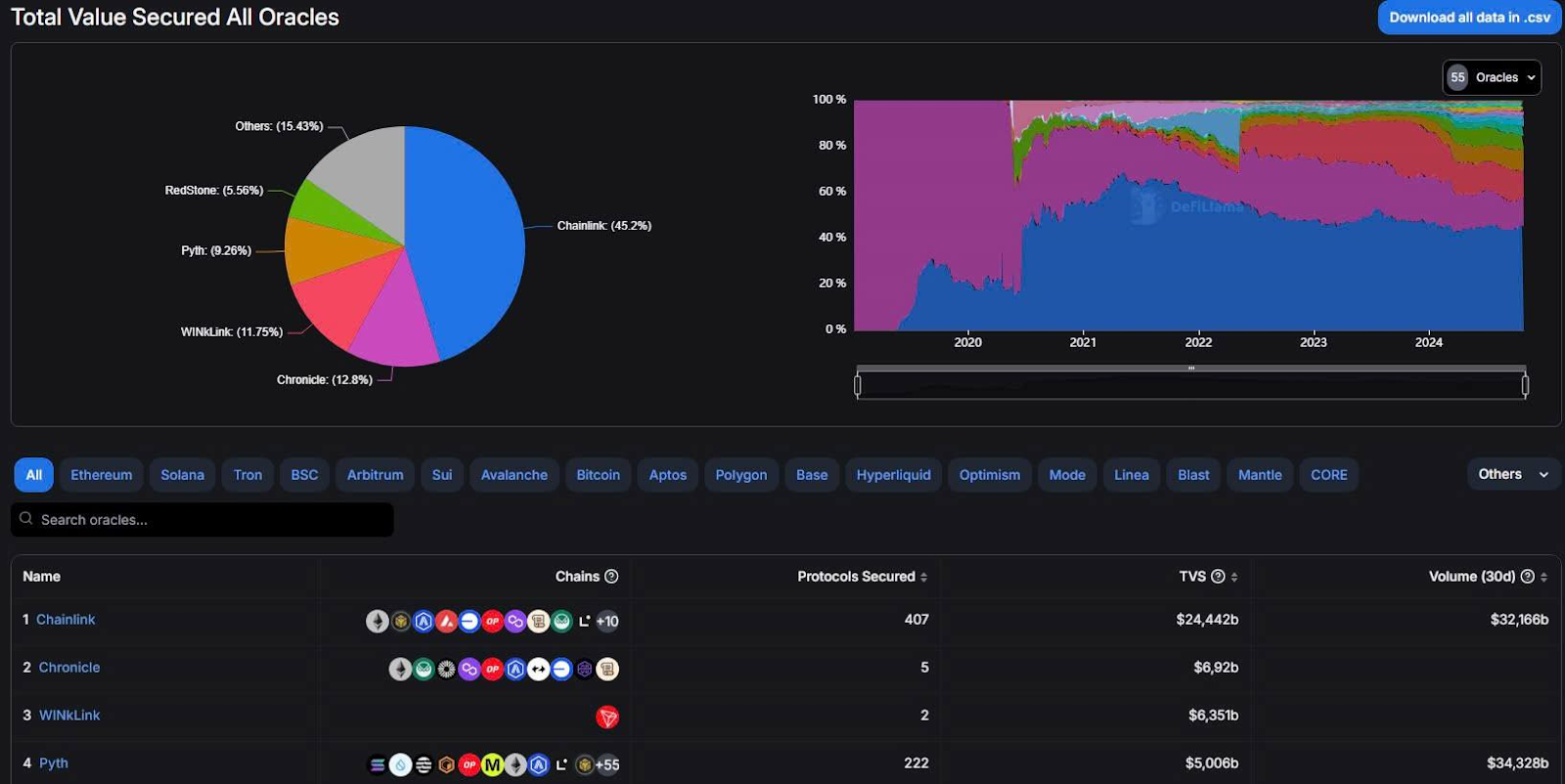Click the right handle of the time range slider
The height and width of the screenshot is (784, 1565).
1525,385
